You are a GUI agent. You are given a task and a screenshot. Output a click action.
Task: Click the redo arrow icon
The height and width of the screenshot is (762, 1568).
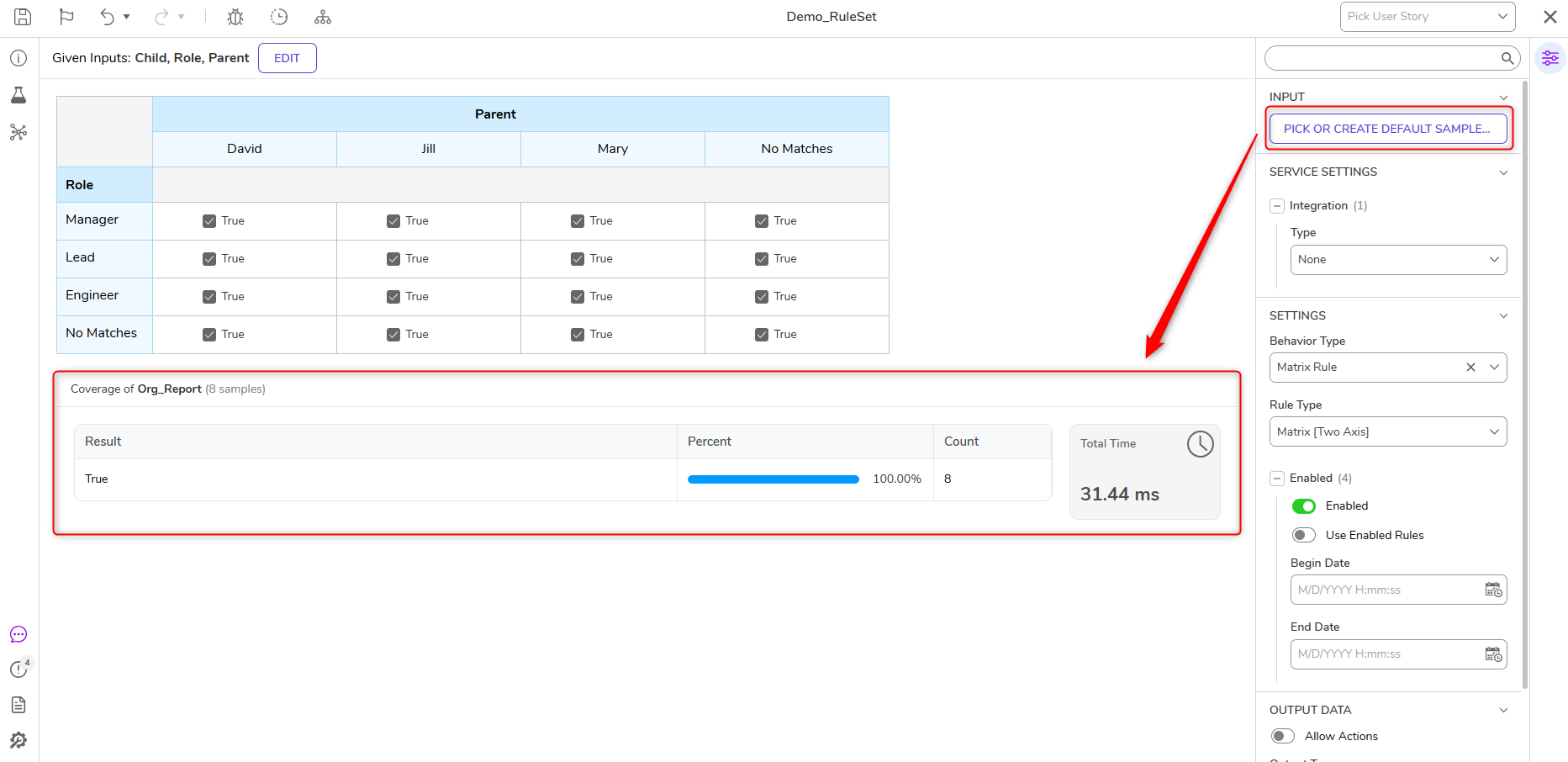[x=161, y=17]
